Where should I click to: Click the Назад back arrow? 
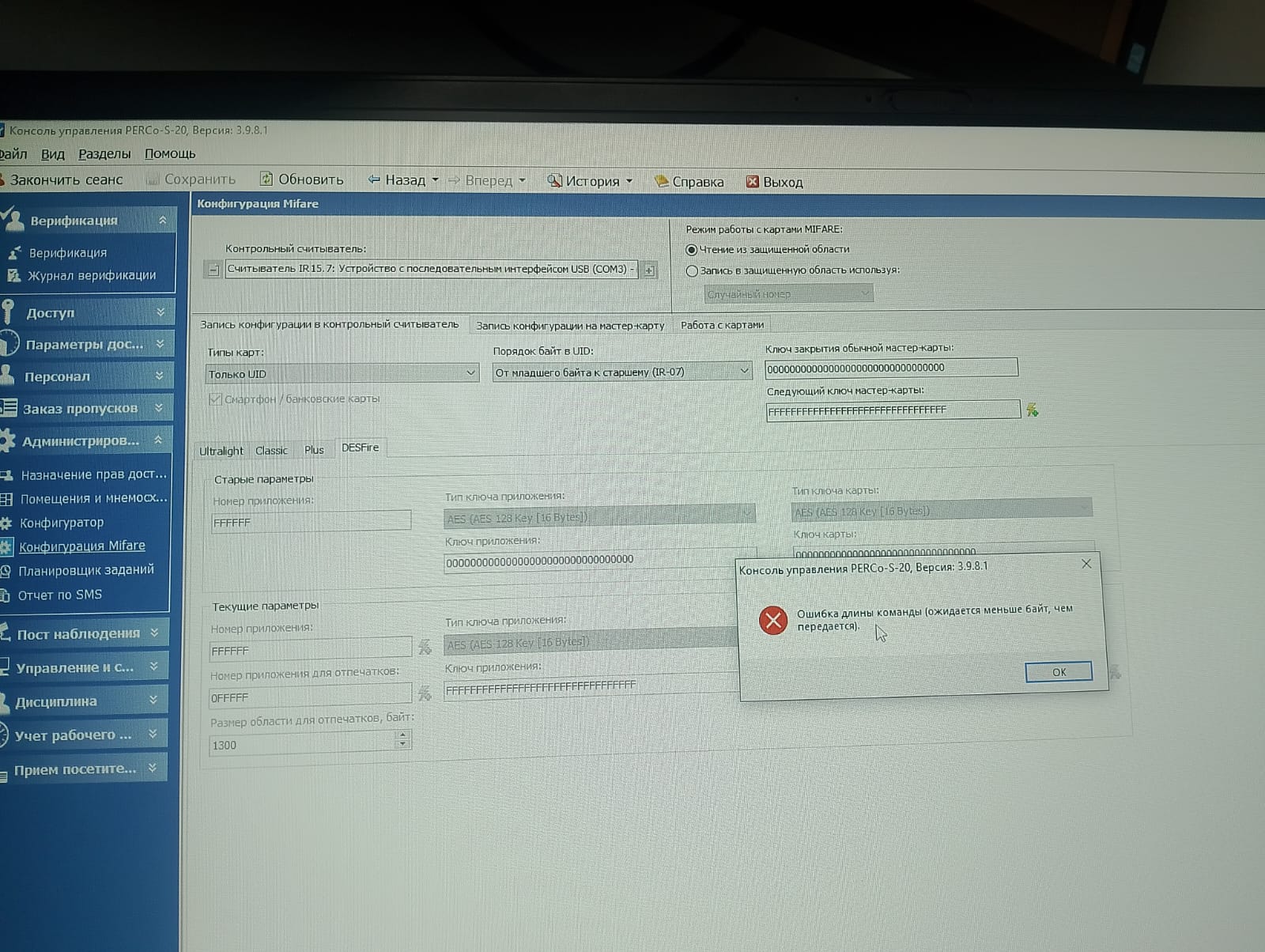click(x=374, y=180)
